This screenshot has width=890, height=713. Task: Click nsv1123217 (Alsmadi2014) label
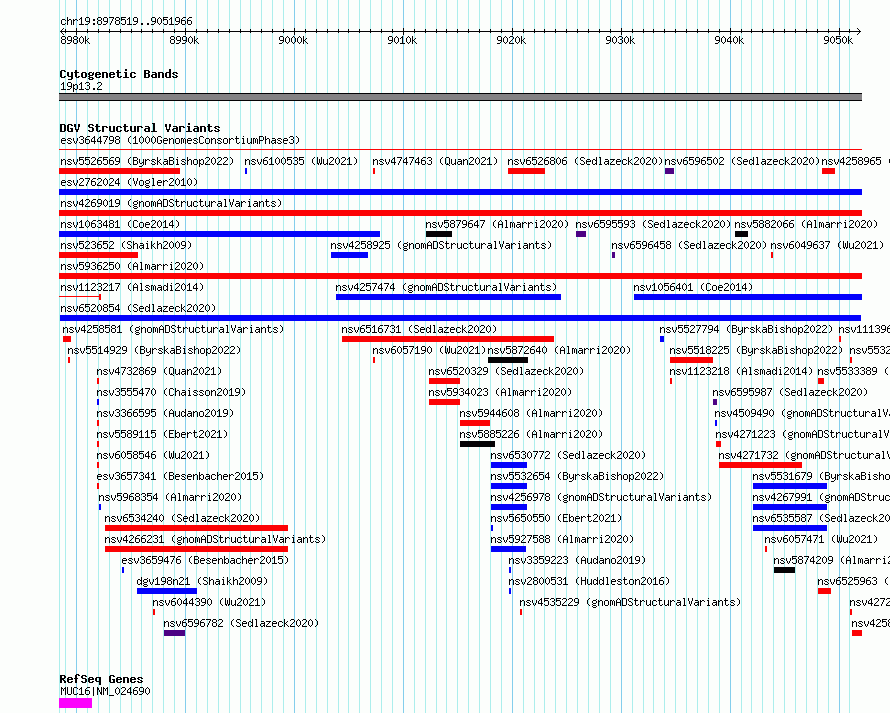132,287
